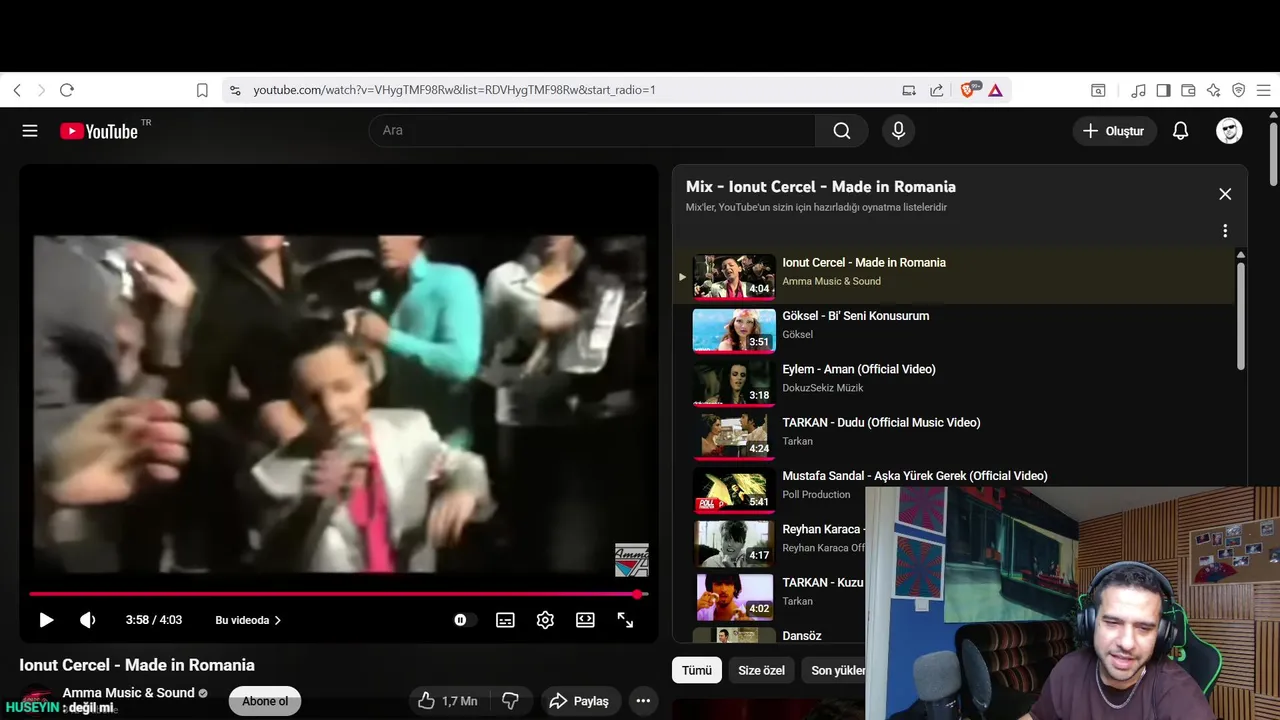Enter fullscreen mode
This screenshot has width=1280, height=720.
(625, 620)
